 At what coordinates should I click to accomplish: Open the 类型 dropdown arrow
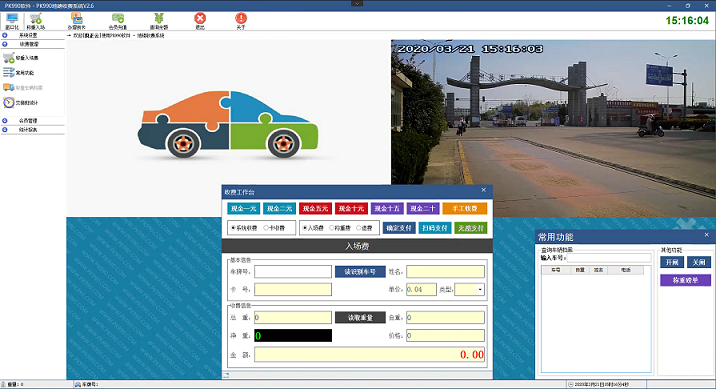480,289
